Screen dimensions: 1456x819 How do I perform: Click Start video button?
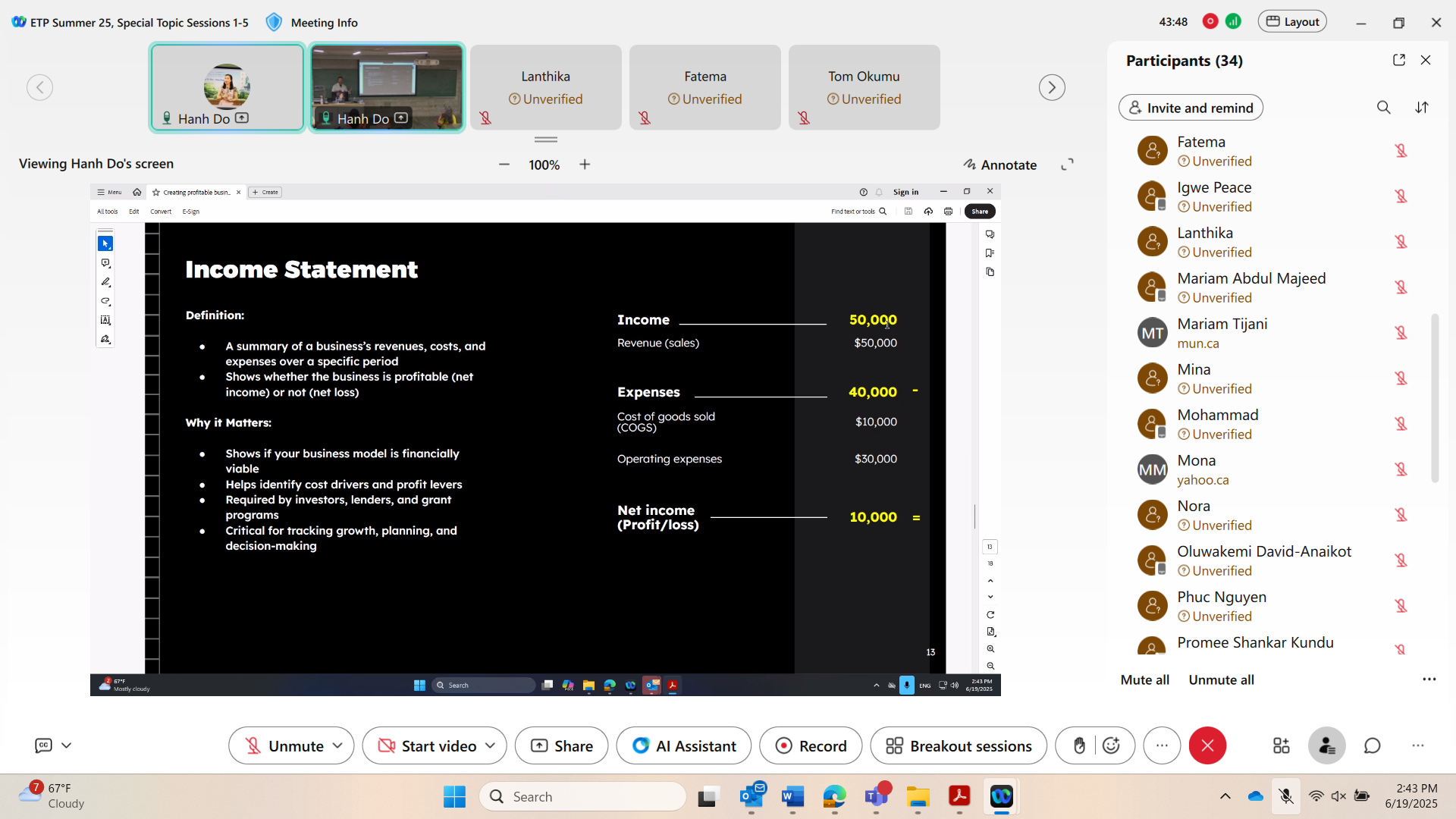tap(426, 745)
